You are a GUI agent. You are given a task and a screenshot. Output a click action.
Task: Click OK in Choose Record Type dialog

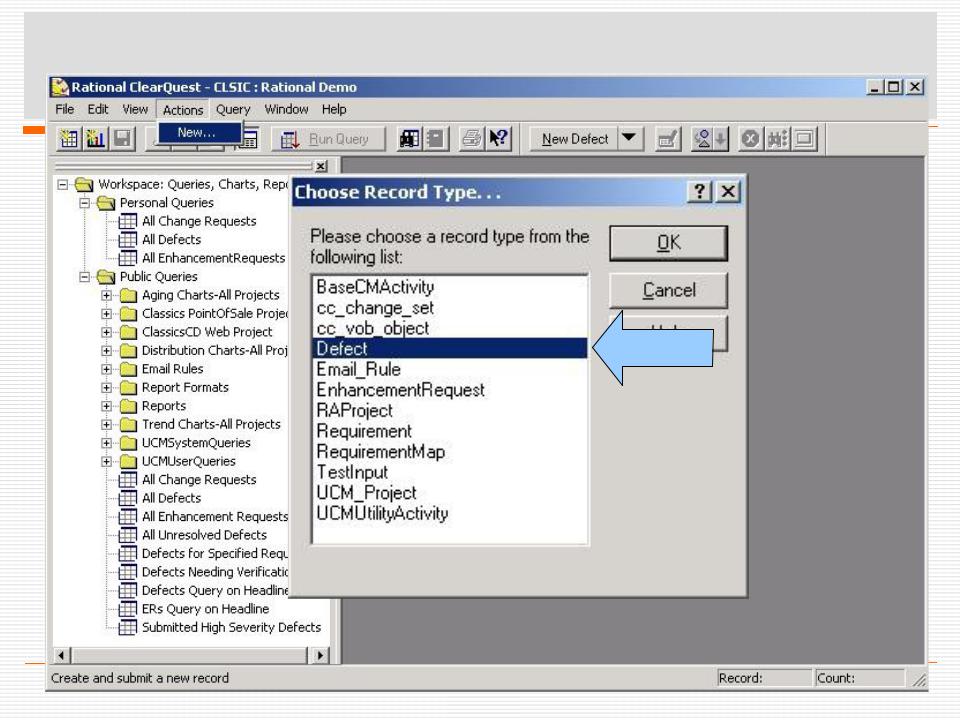[x=669, y=243]
